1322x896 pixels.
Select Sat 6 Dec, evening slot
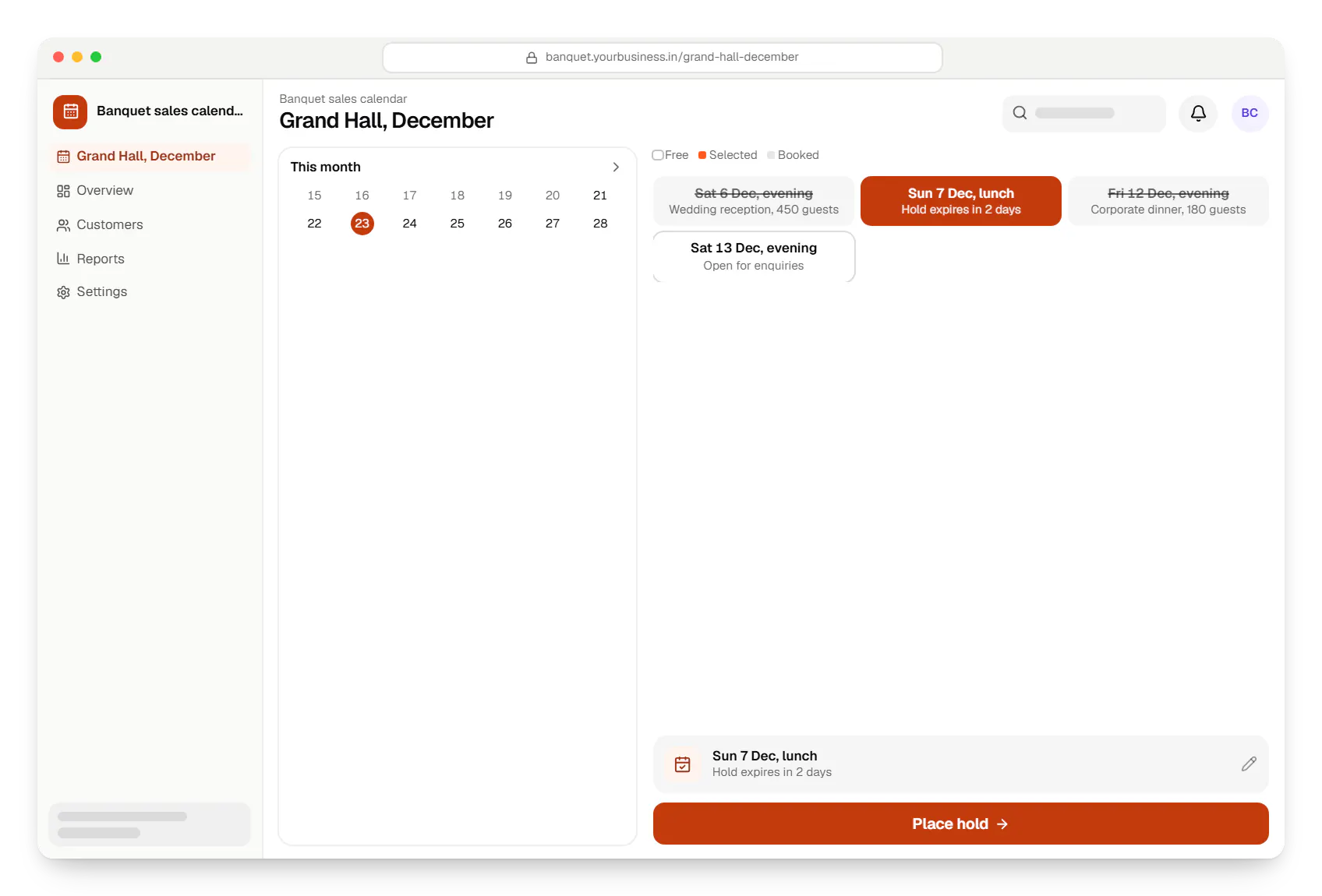(x=754, y=201)
